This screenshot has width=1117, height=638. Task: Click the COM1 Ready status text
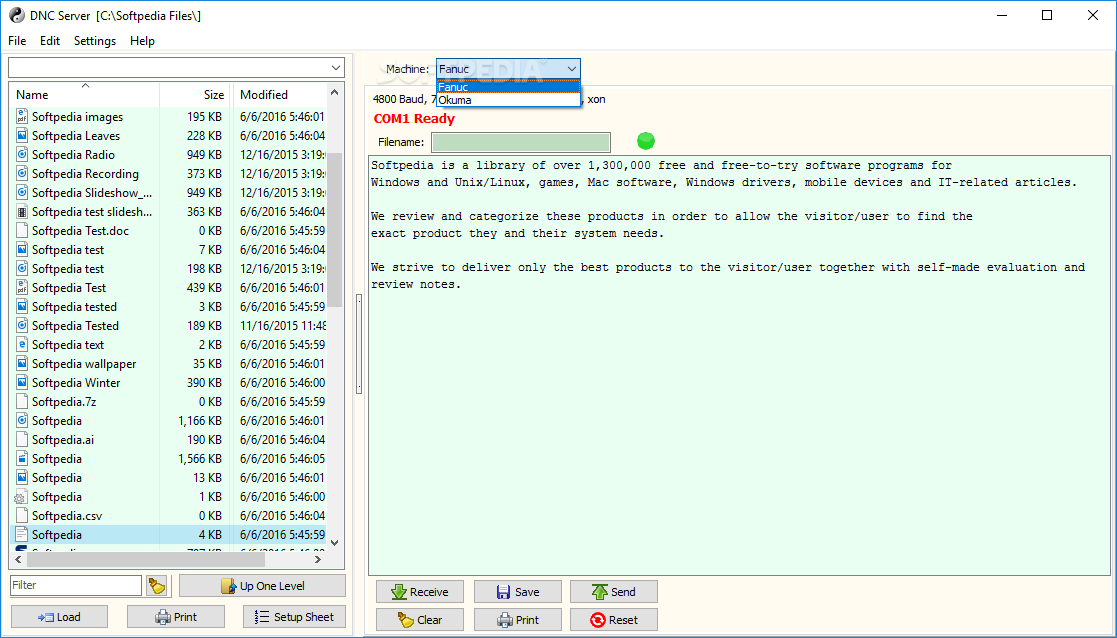414,119
